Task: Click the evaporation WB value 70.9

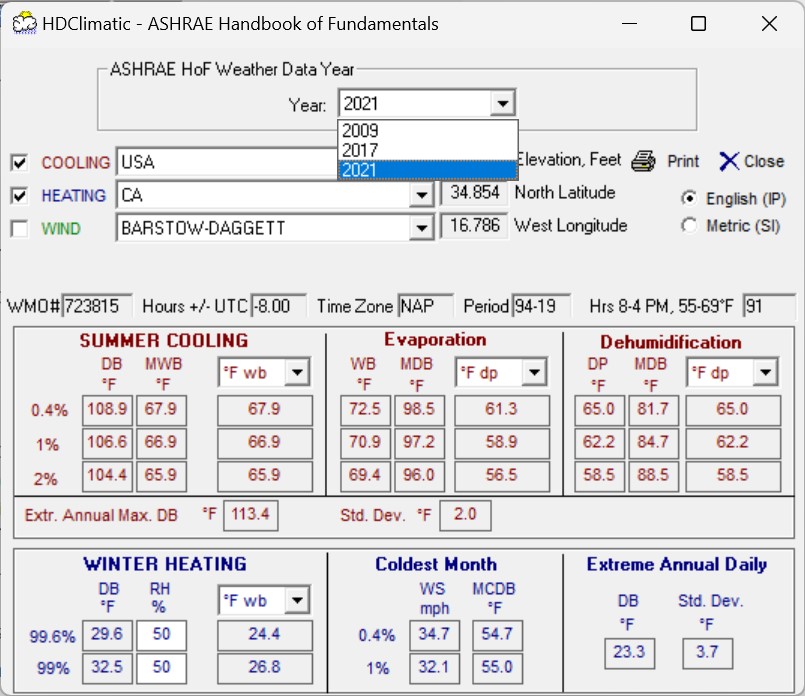Action: (x=366, y=442)
